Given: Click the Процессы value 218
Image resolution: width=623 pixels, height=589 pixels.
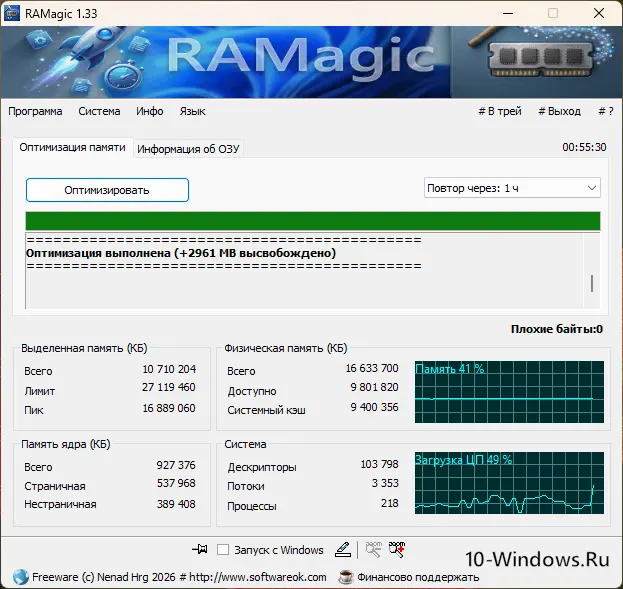Looking at the screenshot, I should (x=390, y=503).
